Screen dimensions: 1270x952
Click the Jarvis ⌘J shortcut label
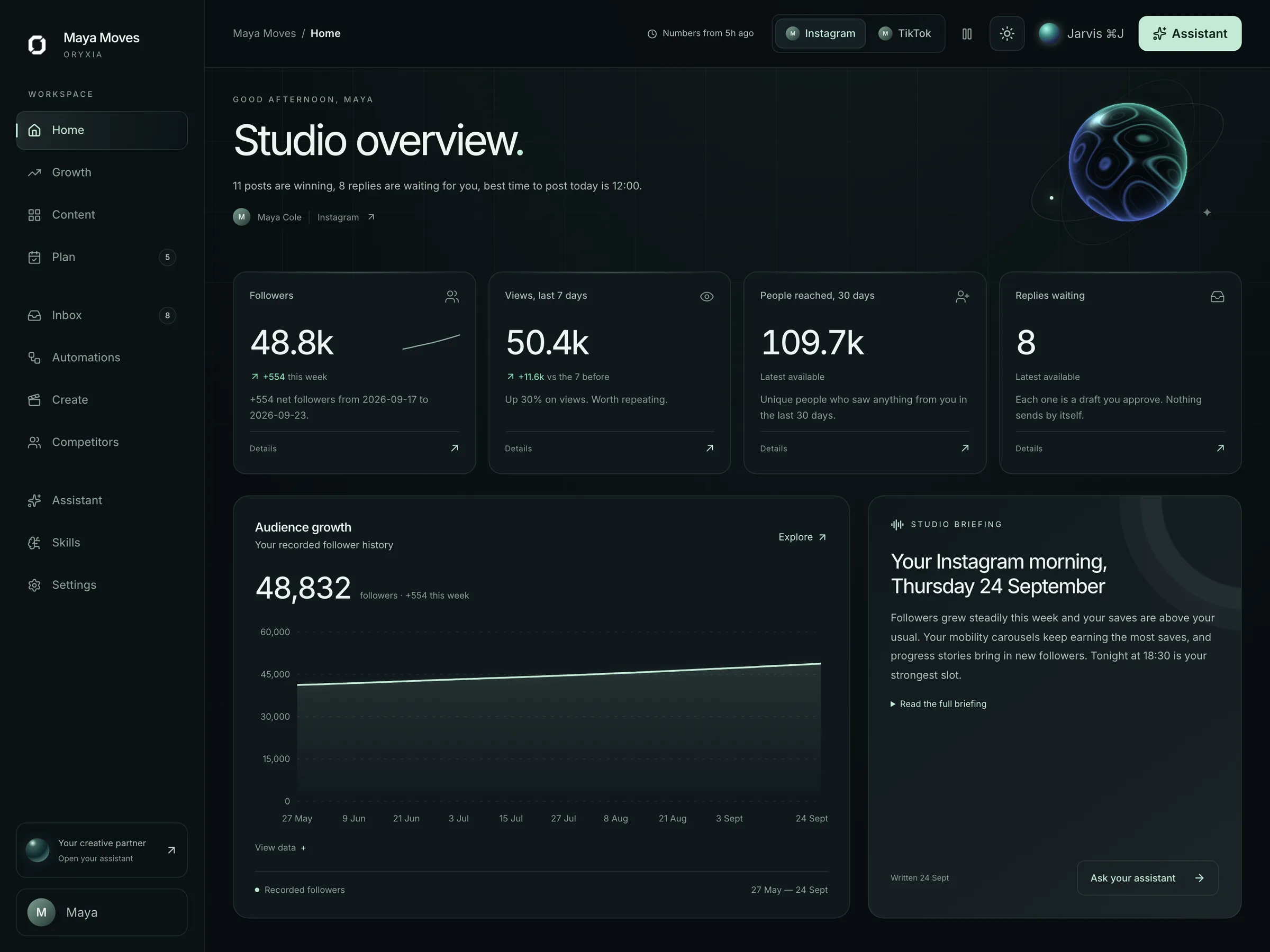coord(1095,34)
